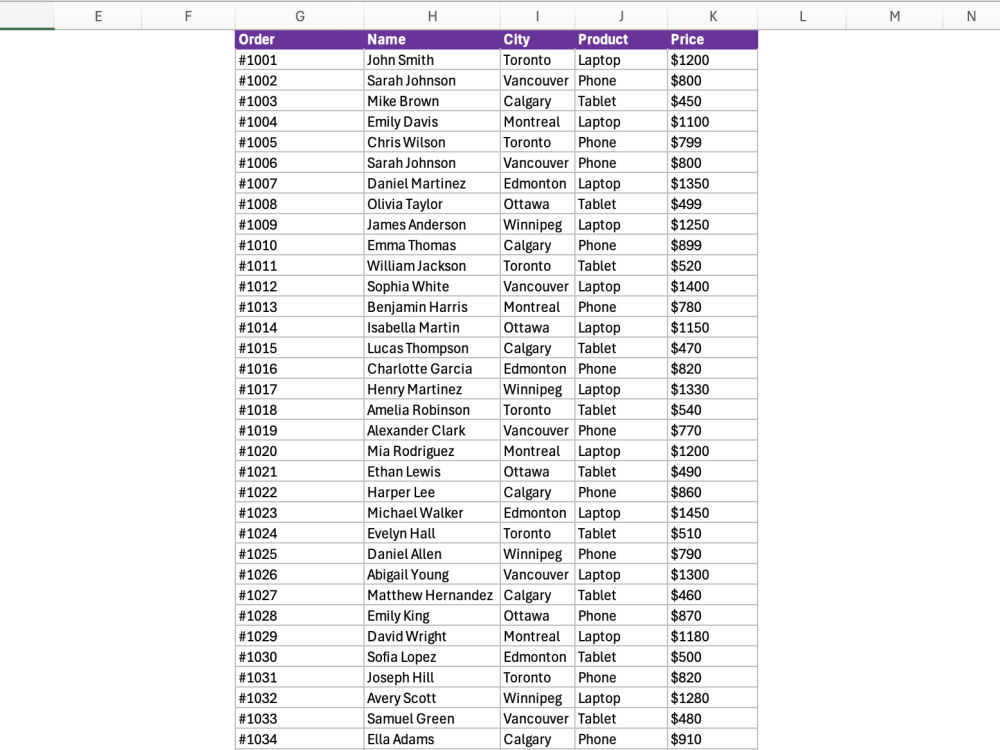Select the Ella Adams cell

(x=432, y=739)
